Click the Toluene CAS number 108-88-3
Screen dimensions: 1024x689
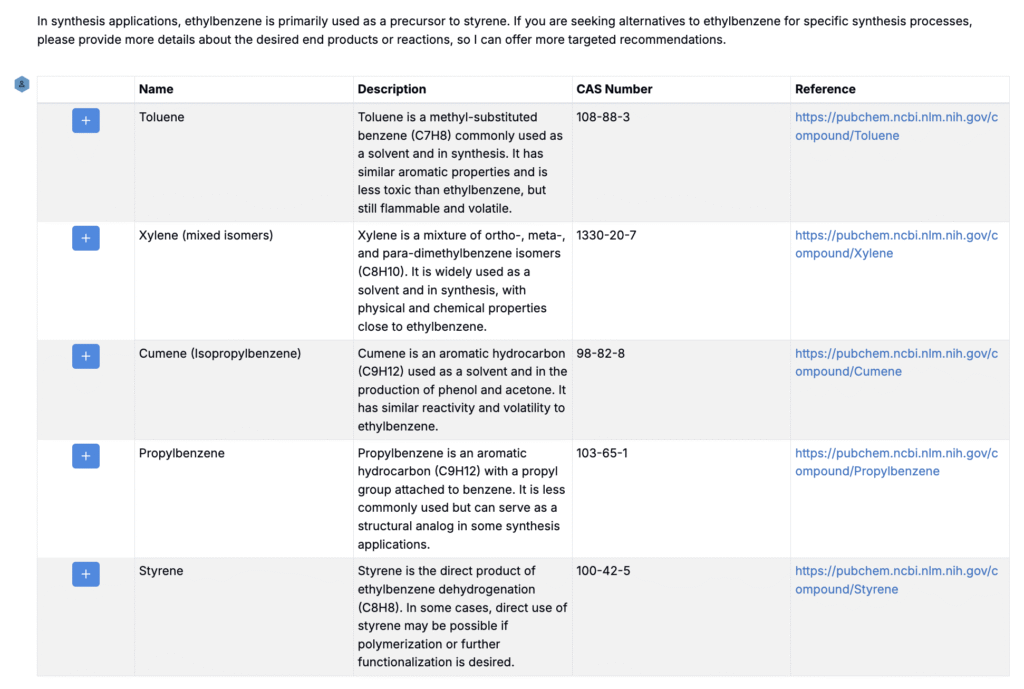[603, 117]
